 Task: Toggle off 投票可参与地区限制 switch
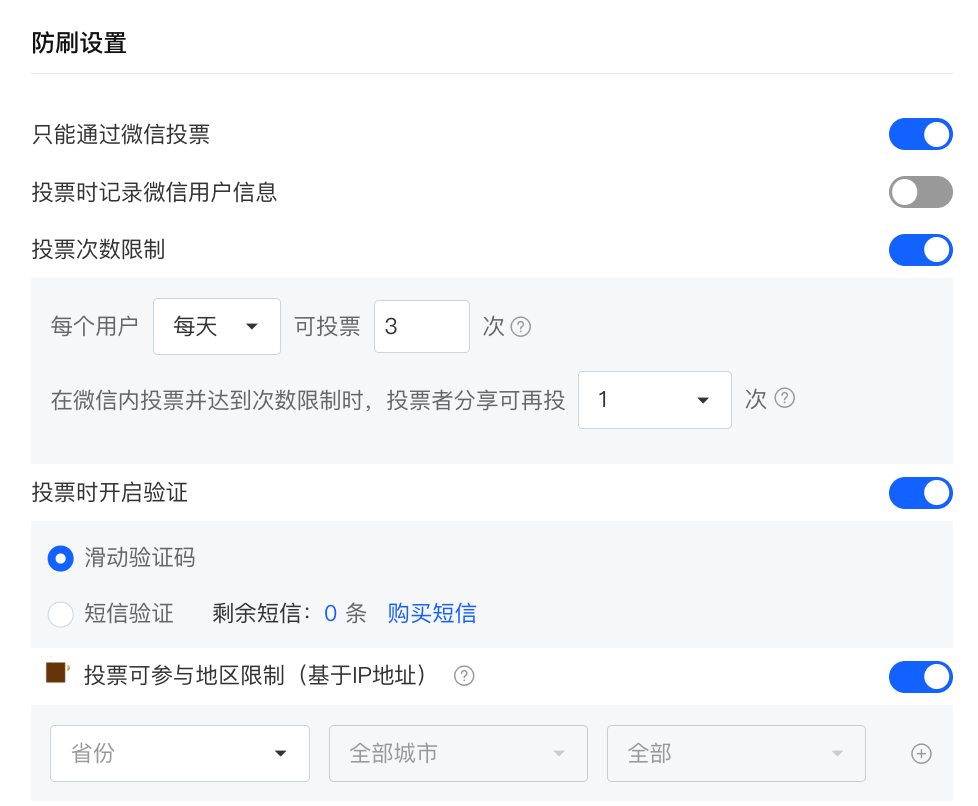pyautogui.click(x=920, y=677)
